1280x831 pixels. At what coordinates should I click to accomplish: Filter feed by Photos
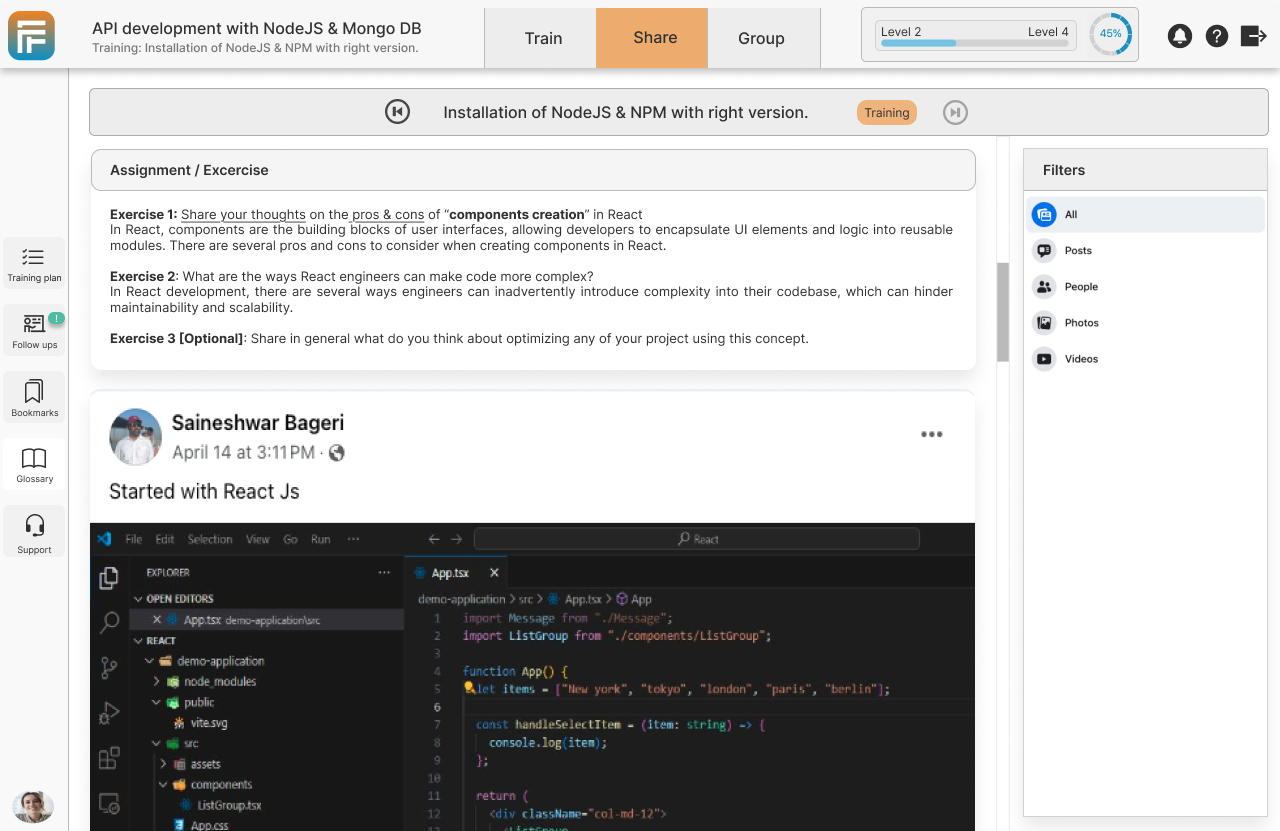[1080, 323]
